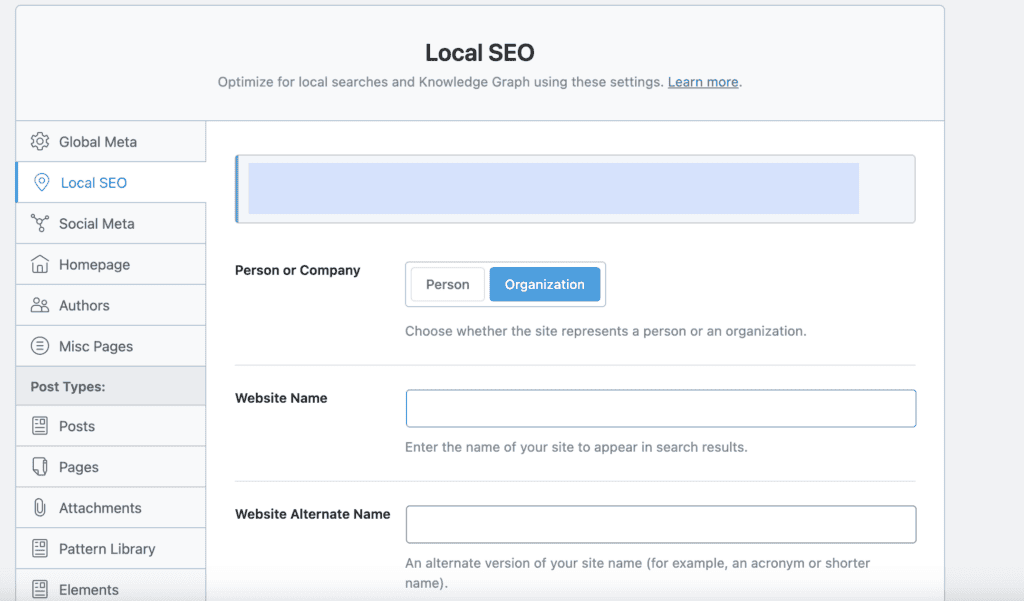The height and width of the screenshot is (601, 1024).
Task: Click the Local SEO page heading
Action: 480,52
